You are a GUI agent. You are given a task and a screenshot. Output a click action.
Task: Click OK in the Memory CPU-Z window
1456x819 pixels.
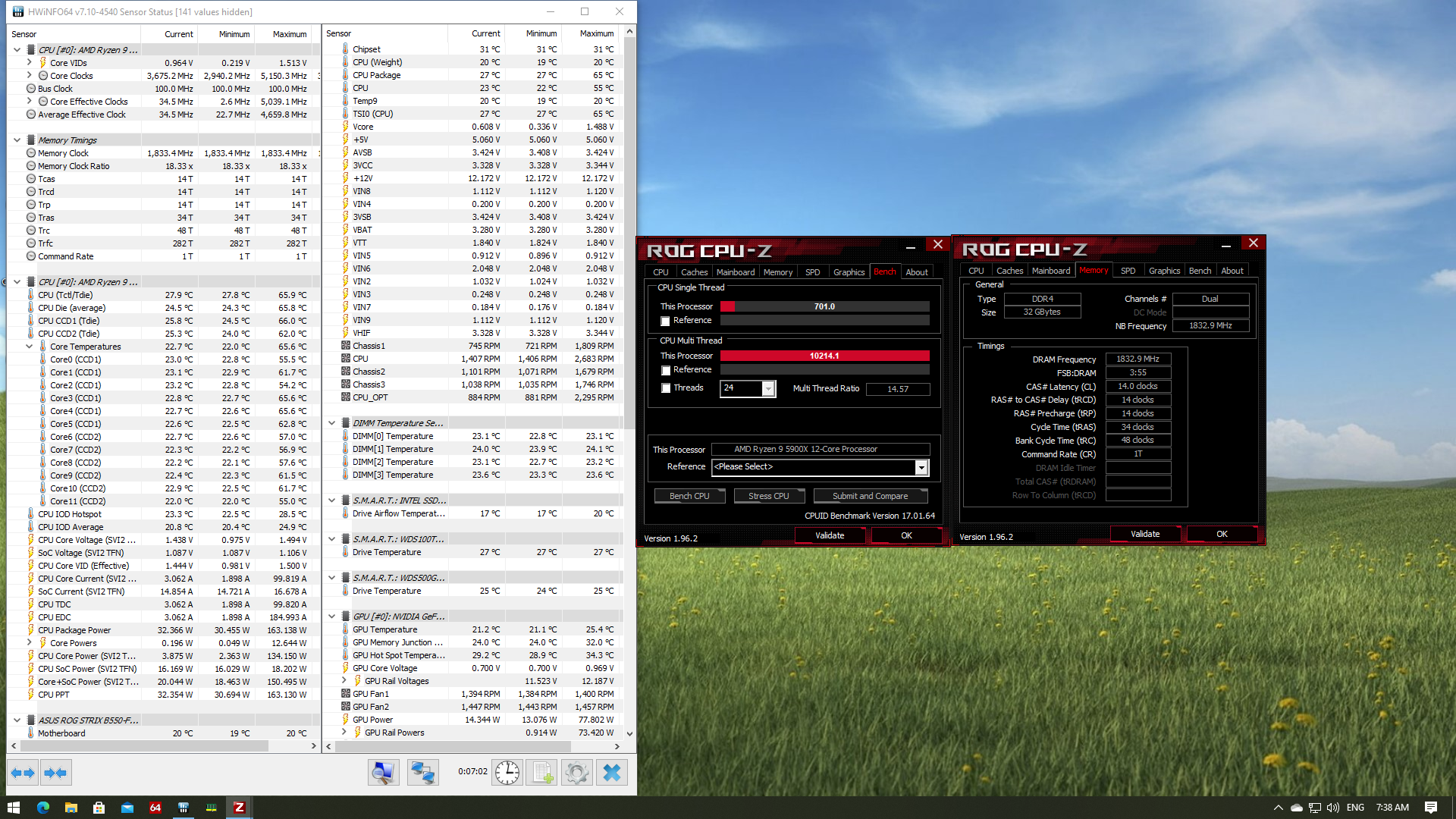pos(1222,534)
